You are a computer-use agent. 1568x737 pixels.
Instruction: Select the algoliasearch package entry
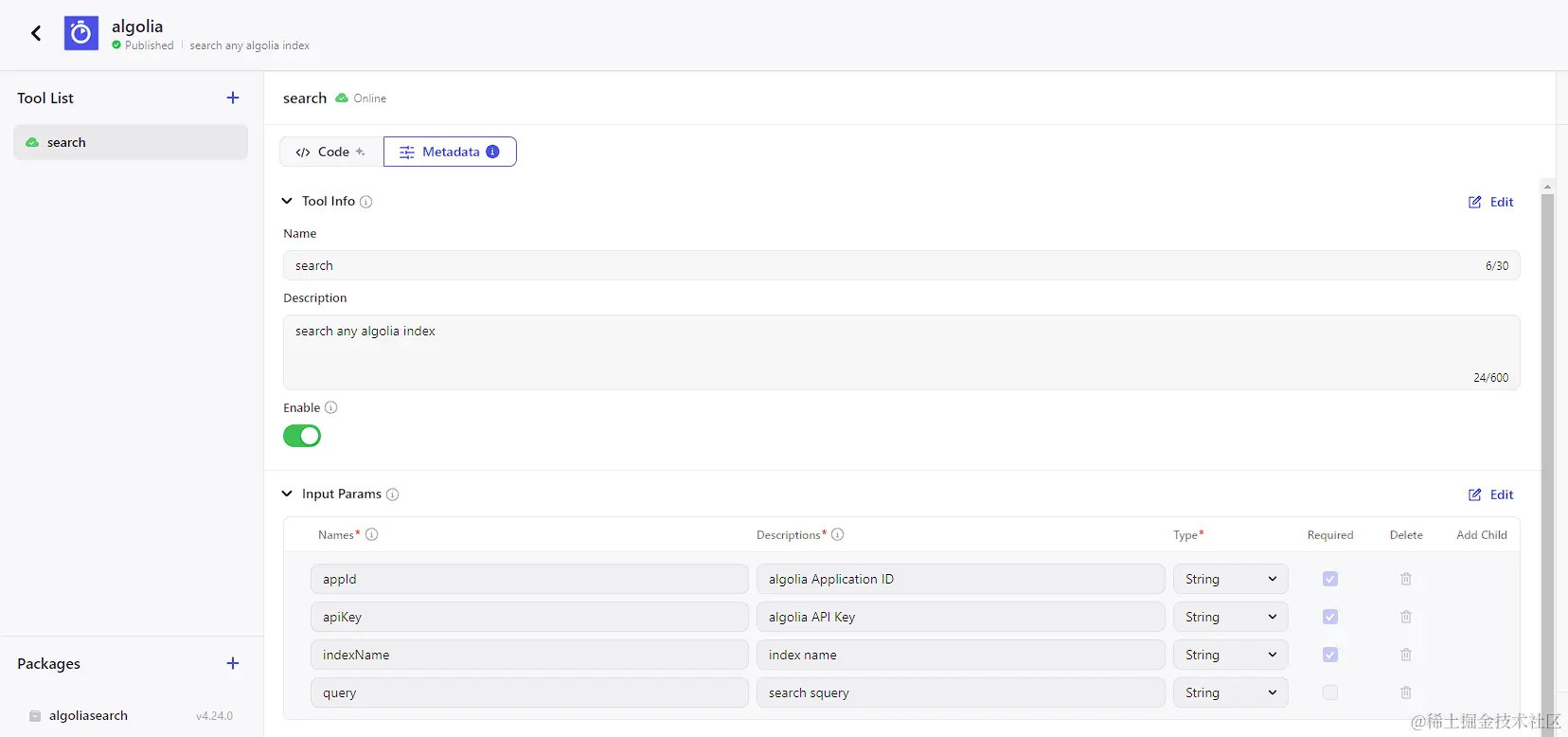click(x=131, y=716)
